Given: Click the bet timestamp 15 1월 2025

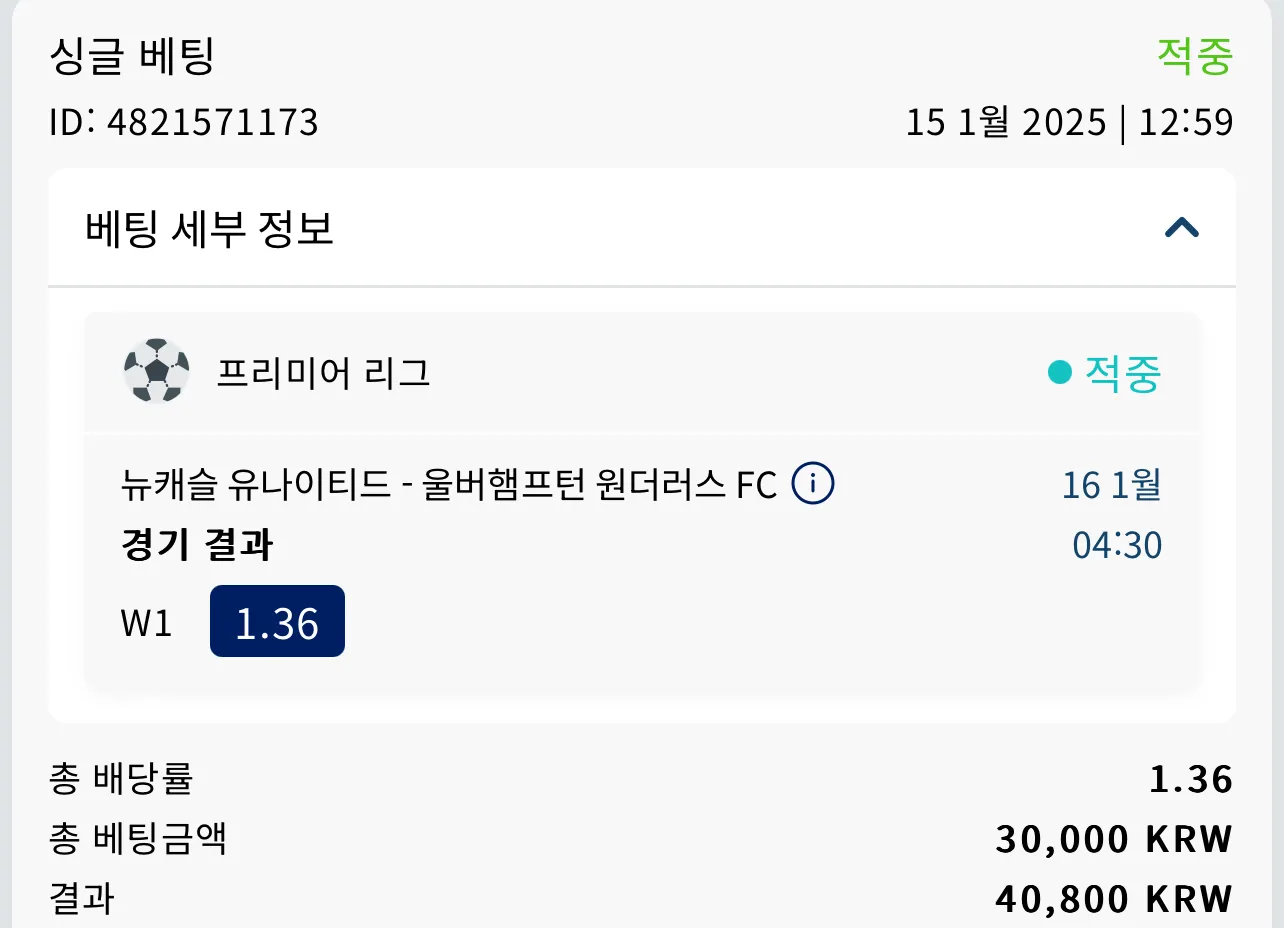Looking at the screenshot, I should 1006,123.
